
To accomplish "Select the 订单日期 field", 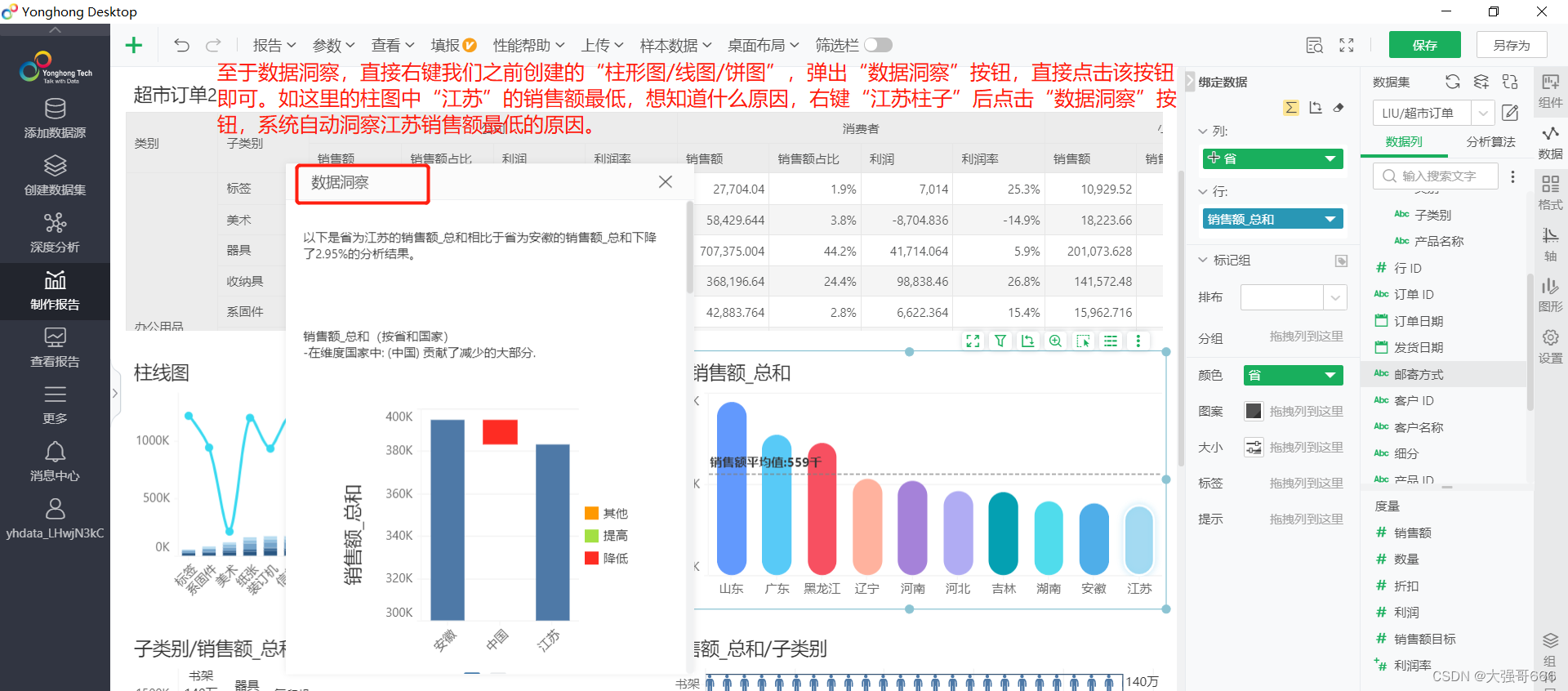I will coord(1418,321).
